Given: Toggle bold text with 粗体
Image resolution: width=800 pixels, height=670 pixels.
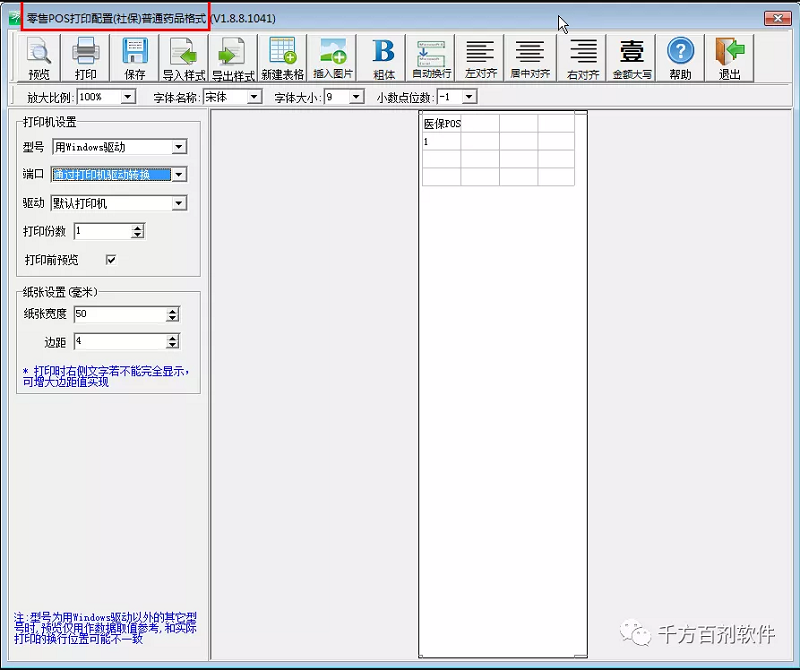Looking at the screenshot, I should [x=383, y=58].
